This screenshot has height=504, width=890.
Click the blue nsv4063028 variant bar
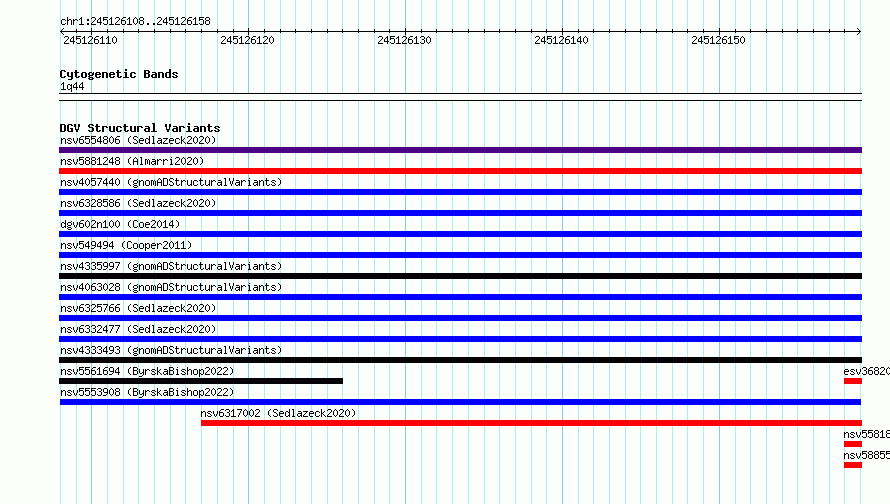click(x=460, y=297)
